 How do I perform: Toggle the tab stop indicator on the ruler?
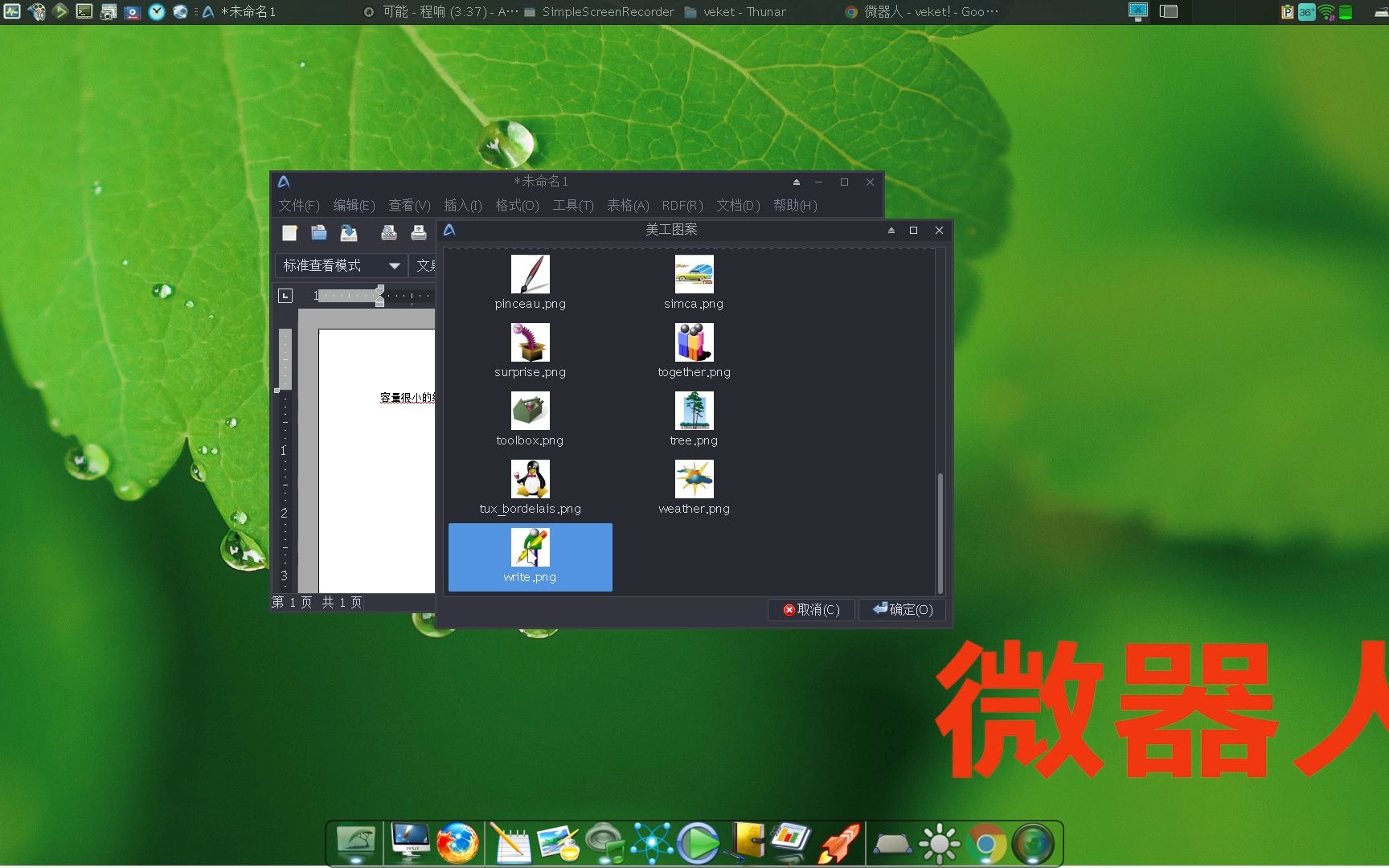(x=285, y=296)
